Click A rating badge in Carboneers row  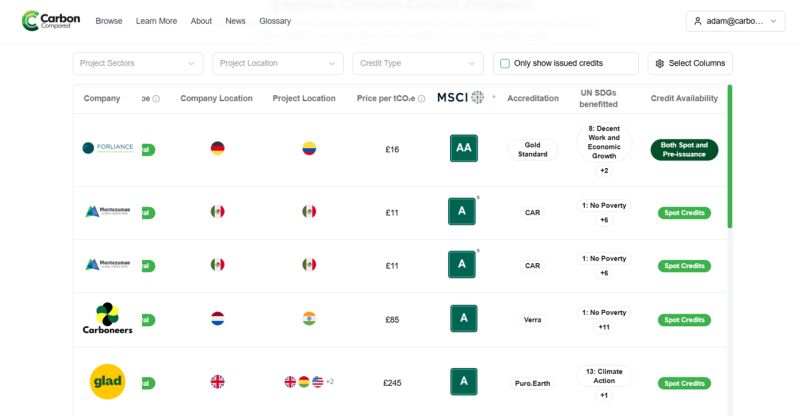point(464,319)
